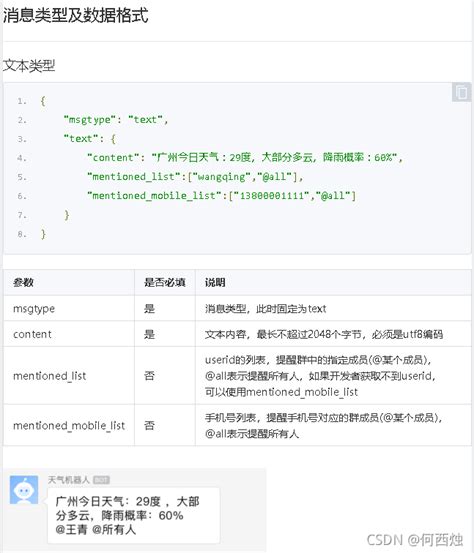Screen dimensions: 474x553
Task: Select the content parameter cell
Action: [69, 334]
